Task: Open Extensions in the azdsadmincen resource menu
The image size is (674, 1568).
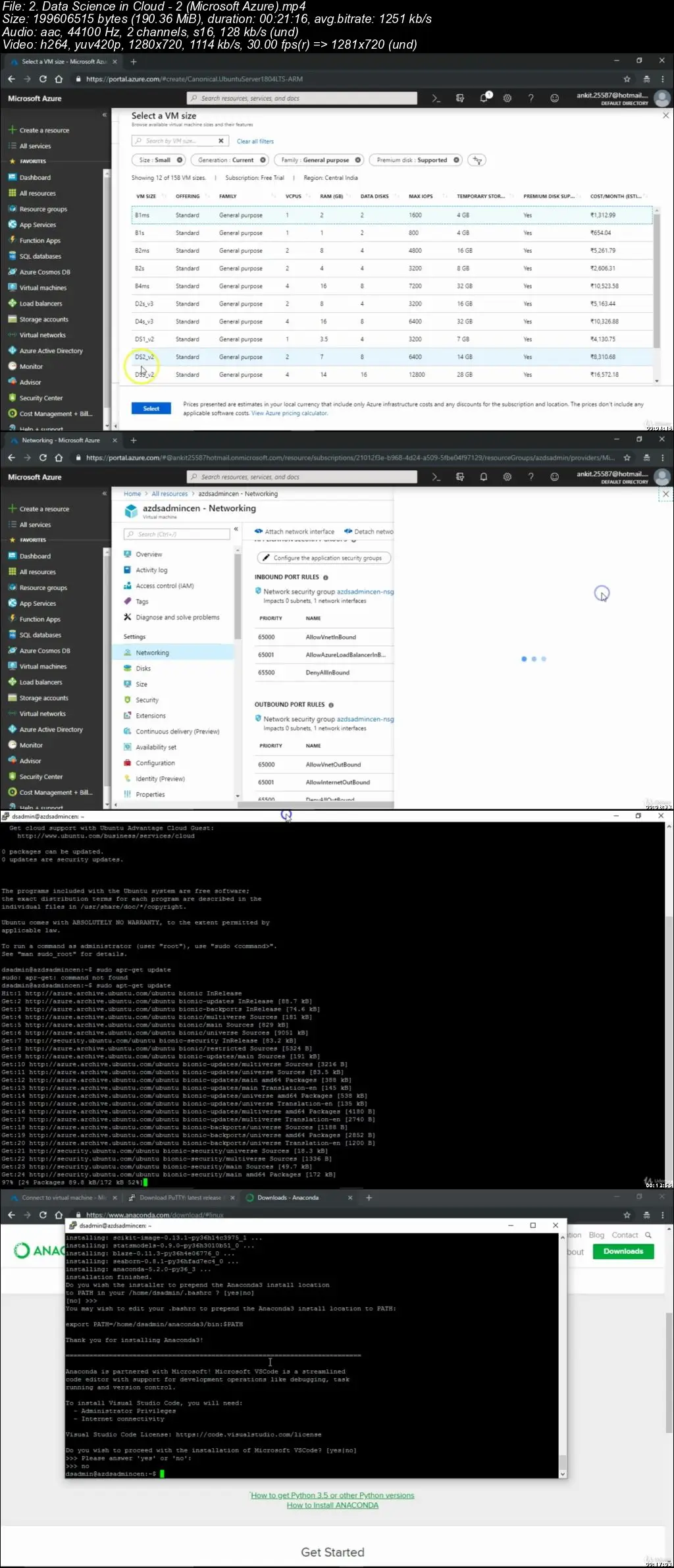Action: 151,716
